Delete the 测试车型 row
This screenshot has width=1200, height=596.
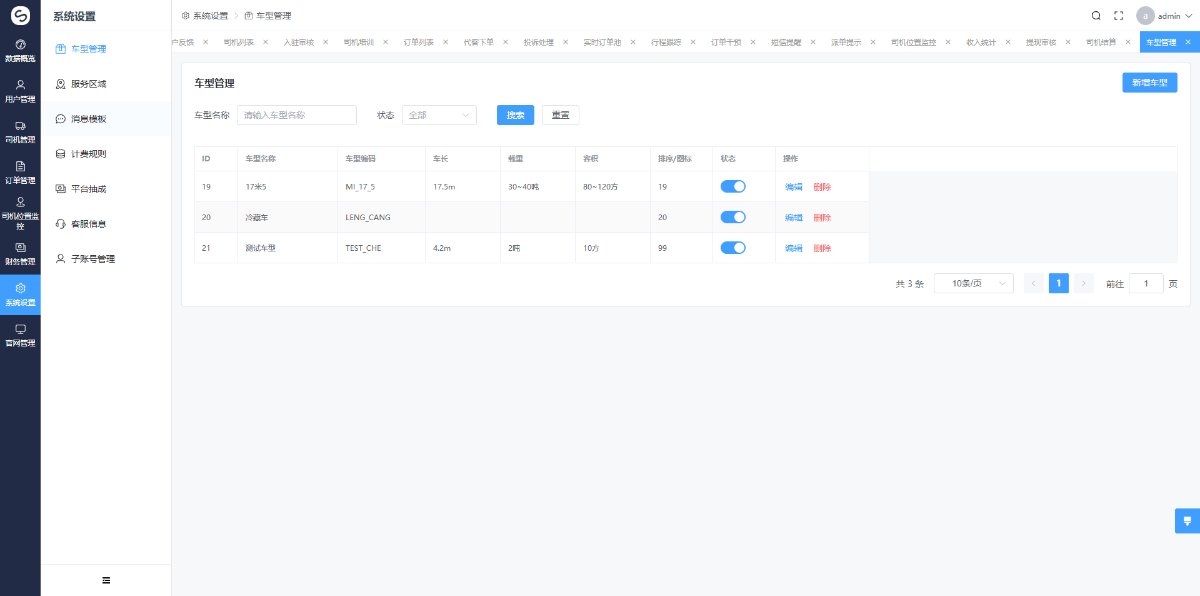pos(822,248)
